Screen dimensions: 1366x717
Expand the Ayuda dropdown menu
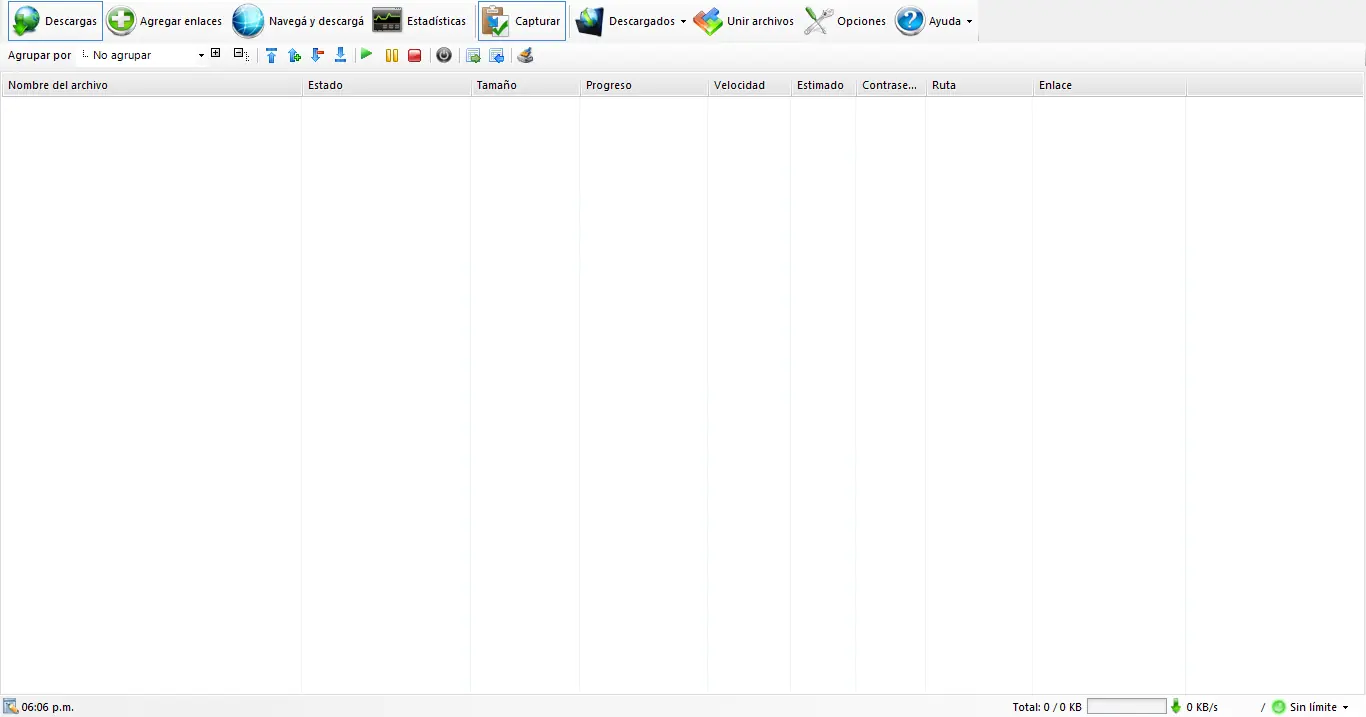click(934, 21)
